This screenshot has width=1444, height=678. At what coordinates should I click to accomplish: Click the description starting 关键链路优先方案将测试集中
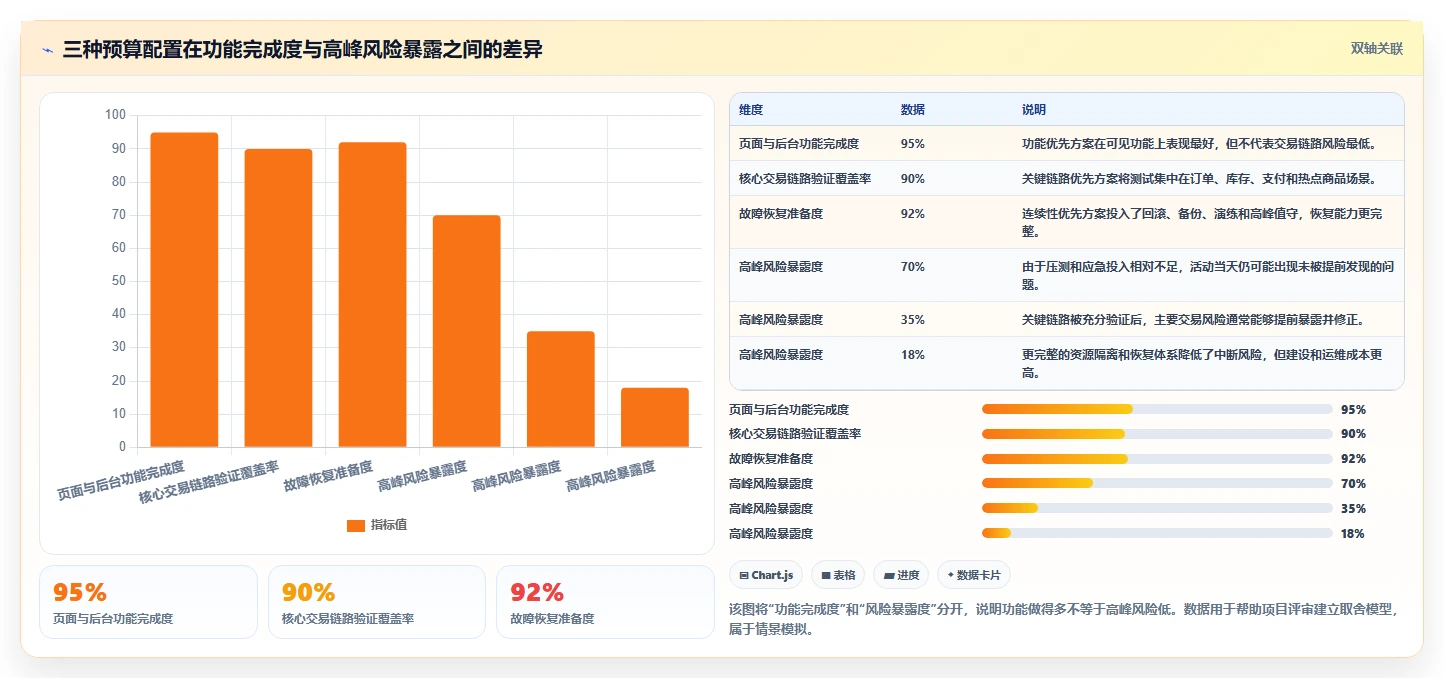tap(1199, 179)
